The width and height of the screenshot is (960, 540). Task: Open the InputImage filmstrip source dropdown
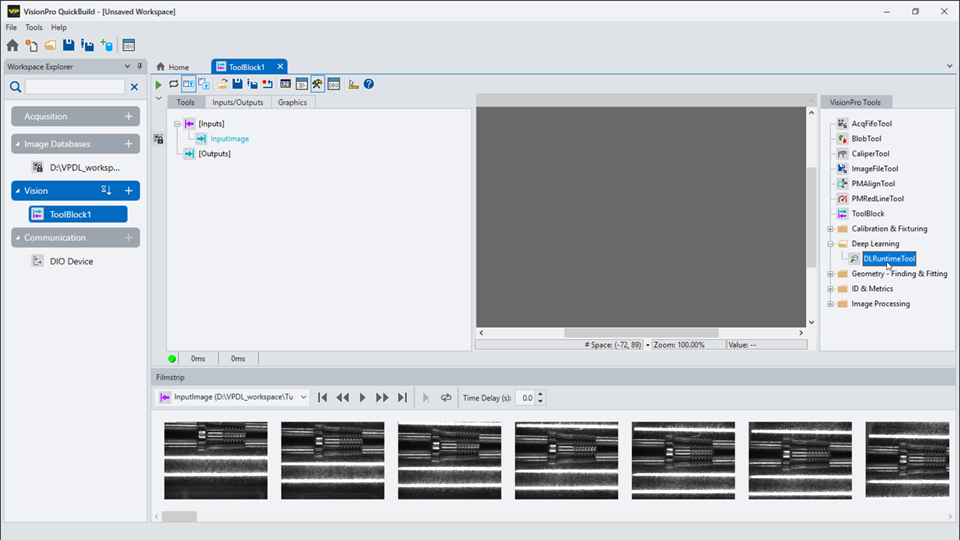[303, 398]
